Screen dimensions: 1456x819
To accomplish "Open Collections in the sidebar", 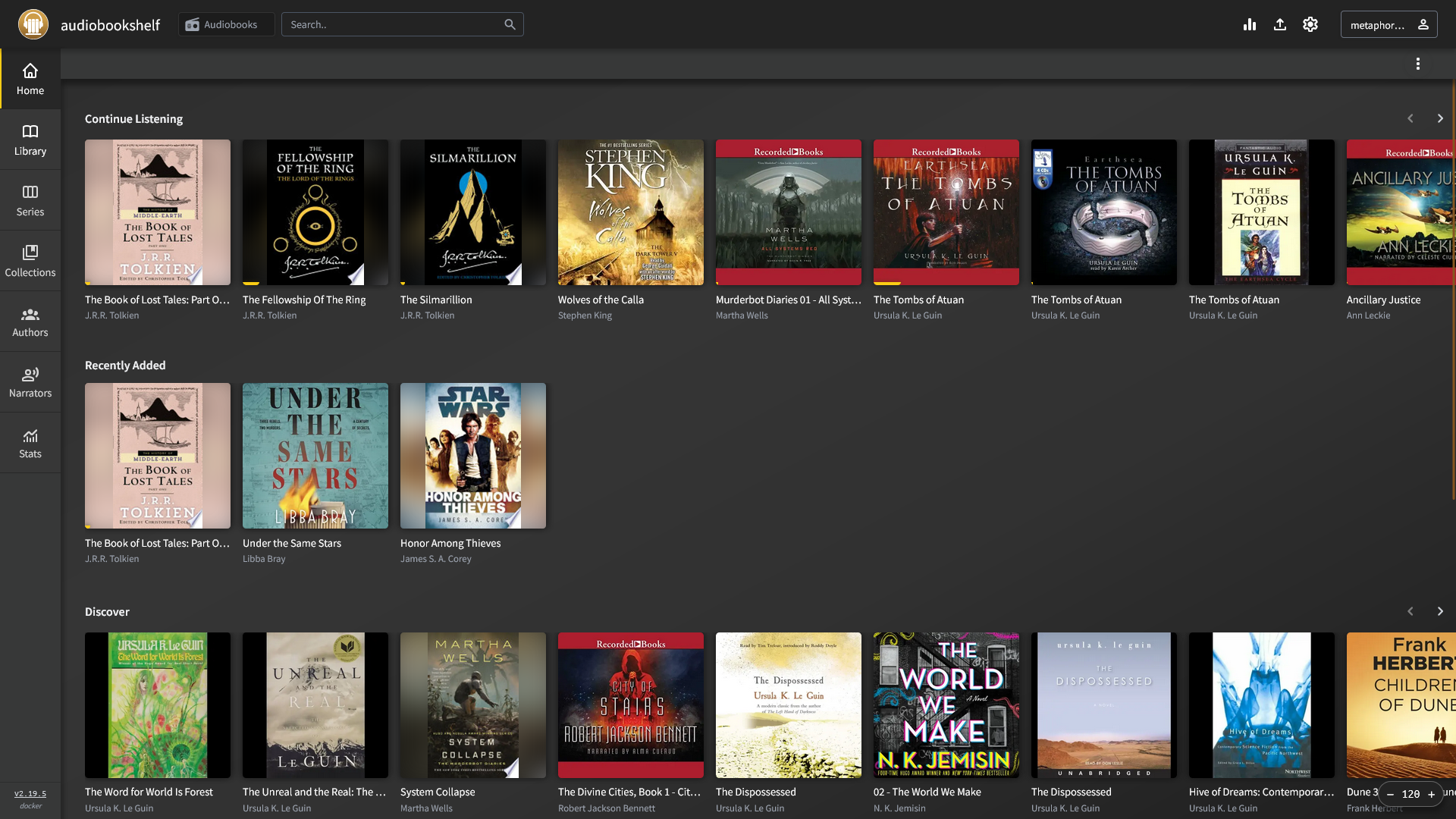I will click(30, 261).
